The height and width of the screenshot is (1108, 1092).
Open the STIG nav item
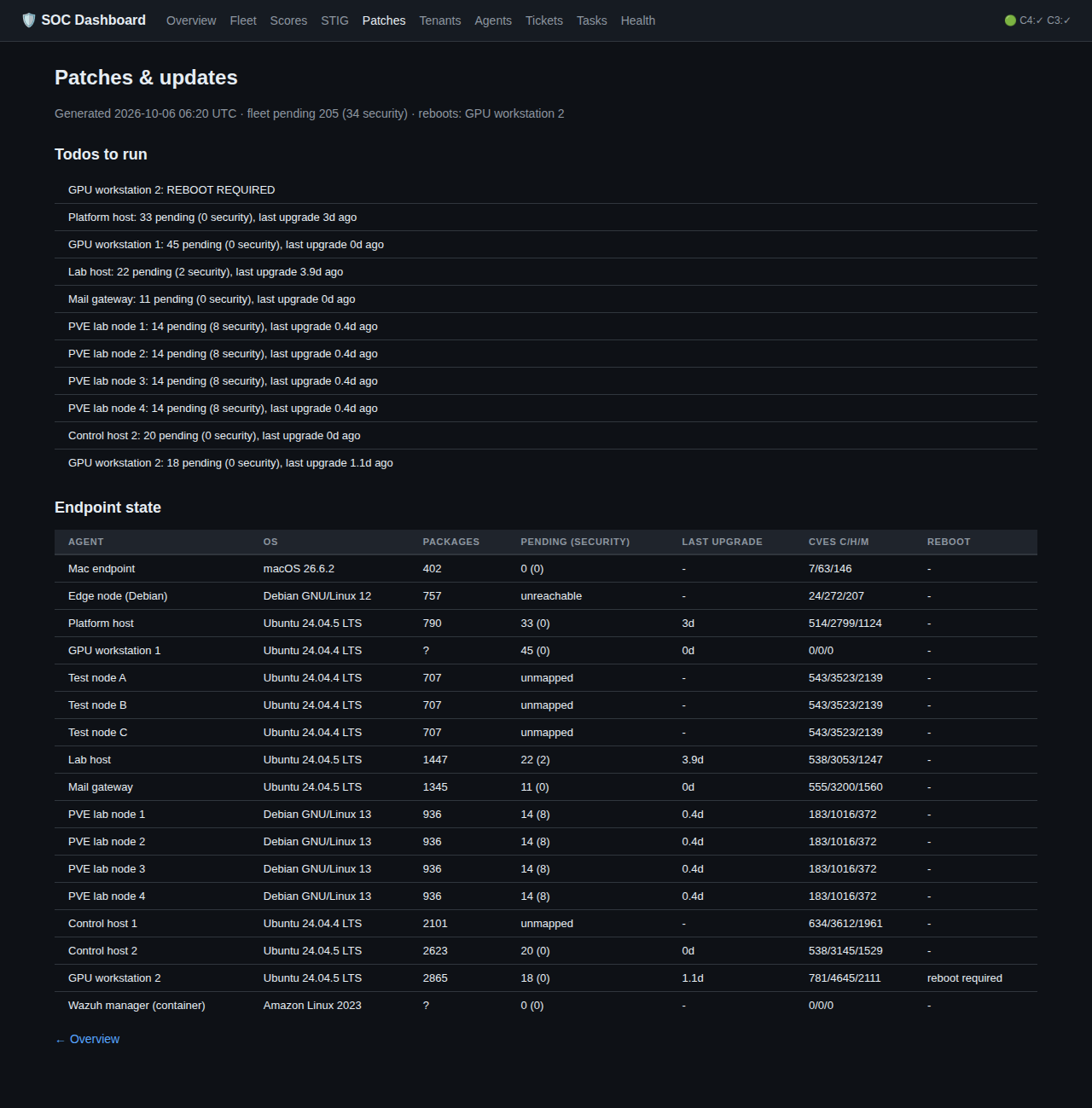334,20
